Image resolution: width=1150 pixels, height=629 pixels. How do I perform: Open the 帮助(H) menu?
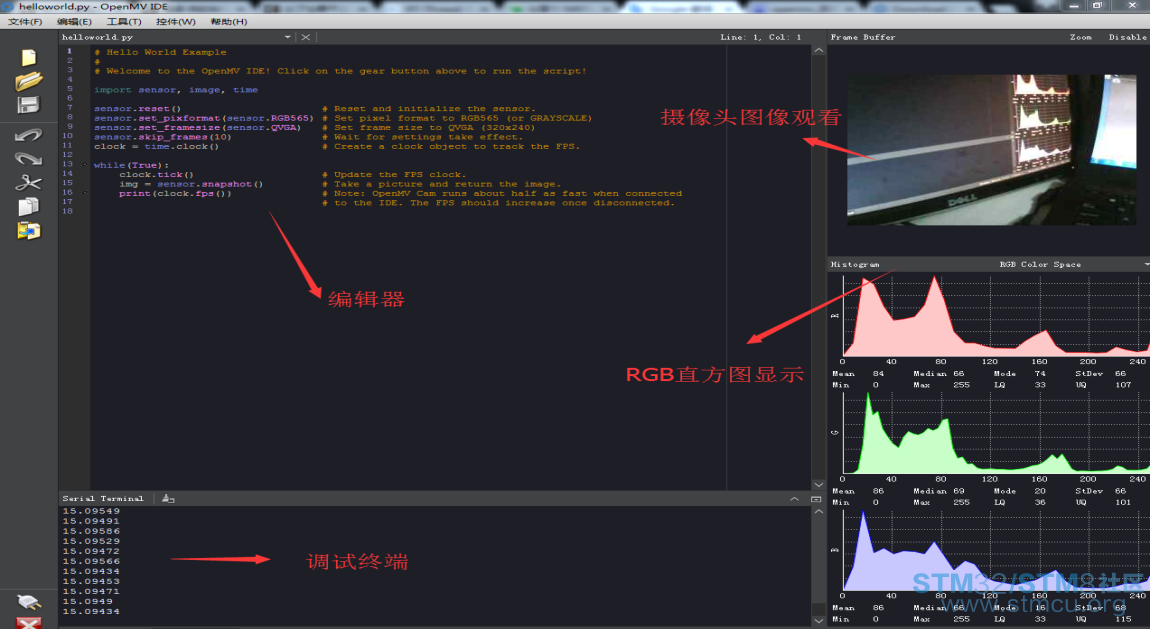tap(228, 21)
